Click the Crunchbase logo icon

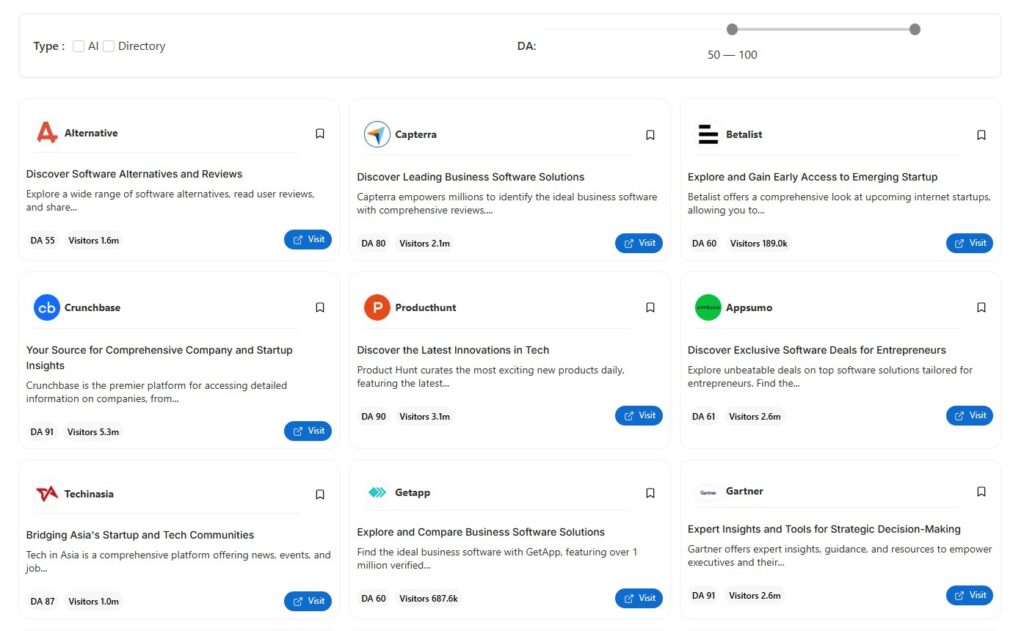point(46,308)
